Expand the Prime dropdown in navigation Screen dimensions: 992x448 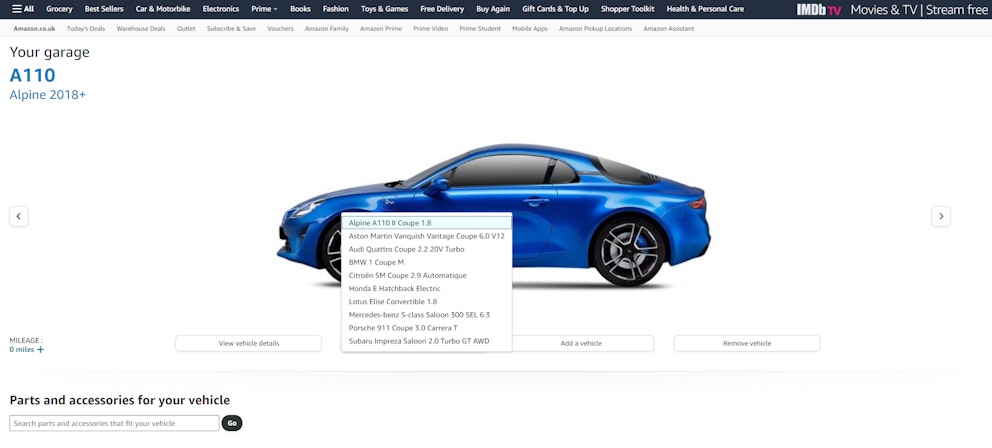click(264, 9)
